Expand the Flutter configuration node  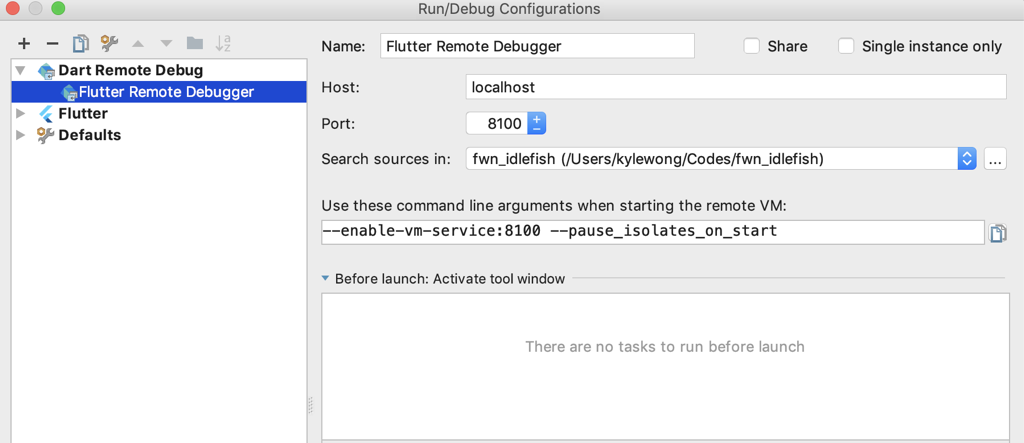(21, 114)
